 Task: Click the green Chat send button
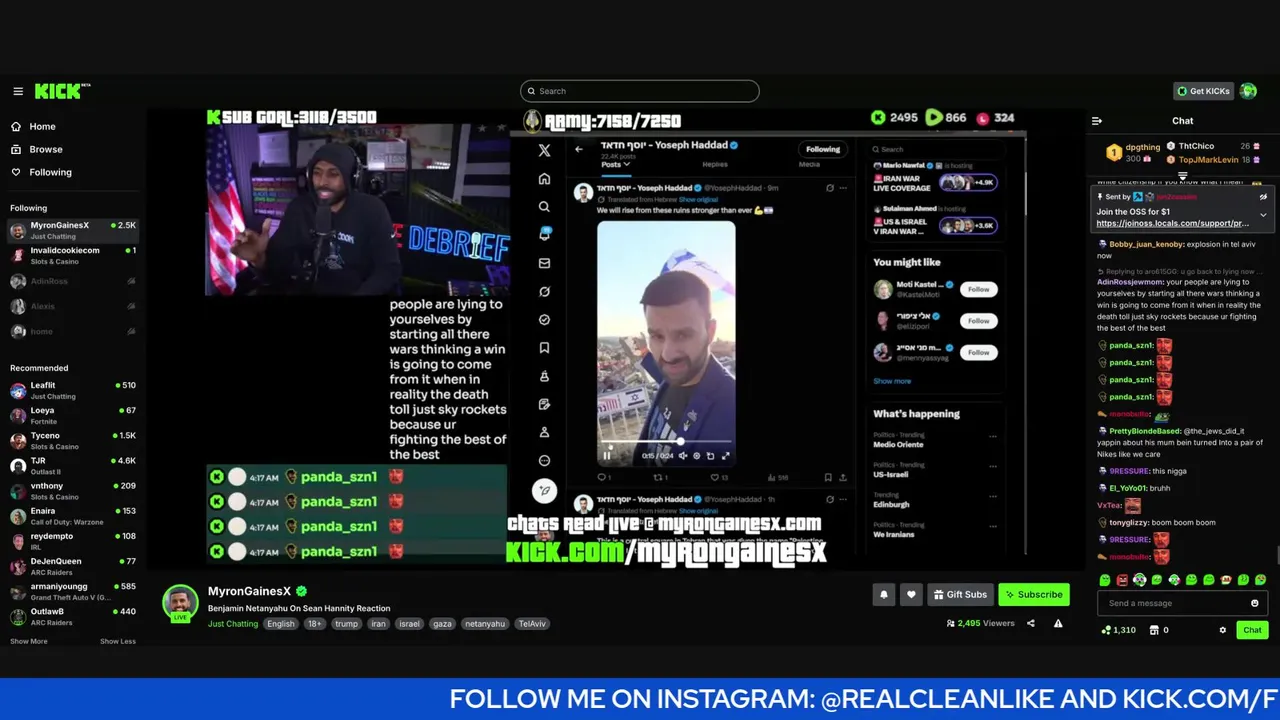tap(1252, 630)
